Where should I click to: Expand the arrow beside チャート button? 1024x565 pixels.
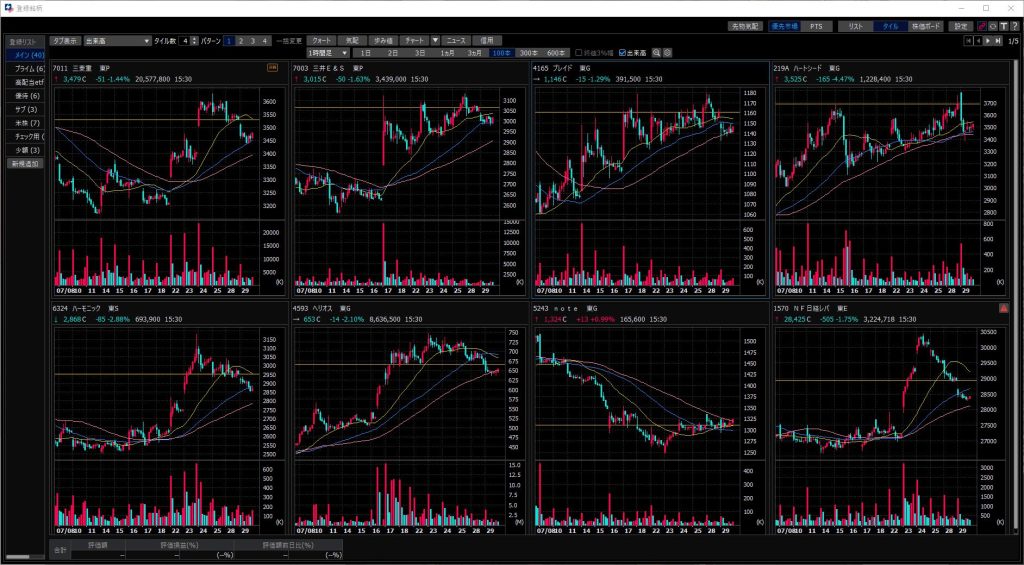click(435, 41)
